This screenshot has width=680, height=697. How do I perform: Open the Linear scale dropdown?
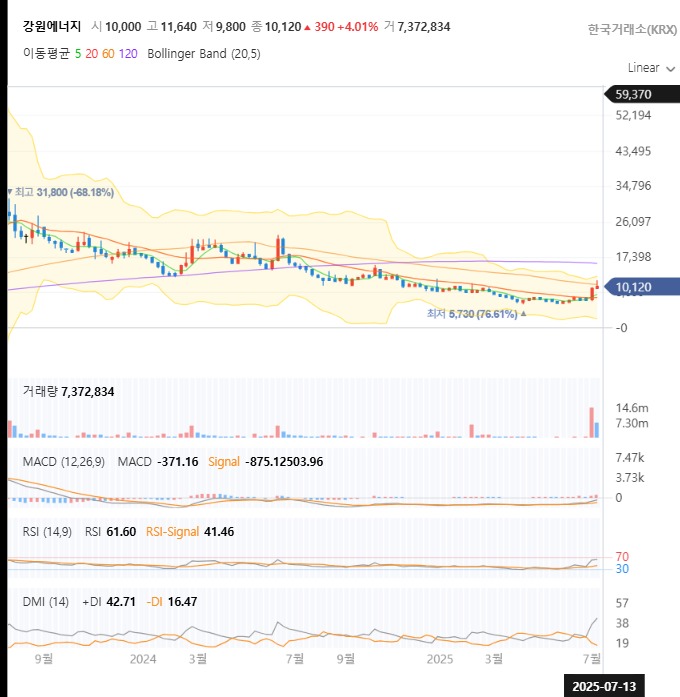point(651,68)
